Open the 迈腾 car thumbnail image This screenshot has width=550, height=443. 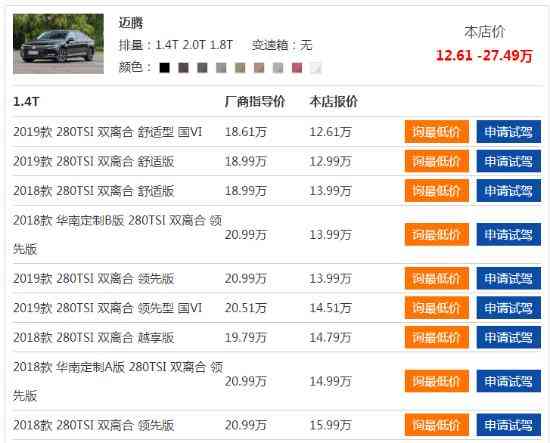(58, 44)
